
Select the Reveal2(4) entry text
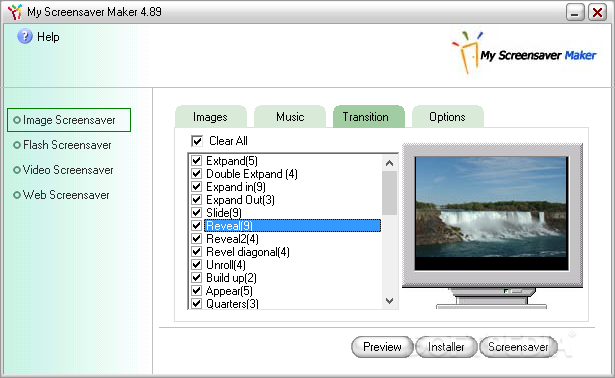pyautogui.click(x=232, y=239)
